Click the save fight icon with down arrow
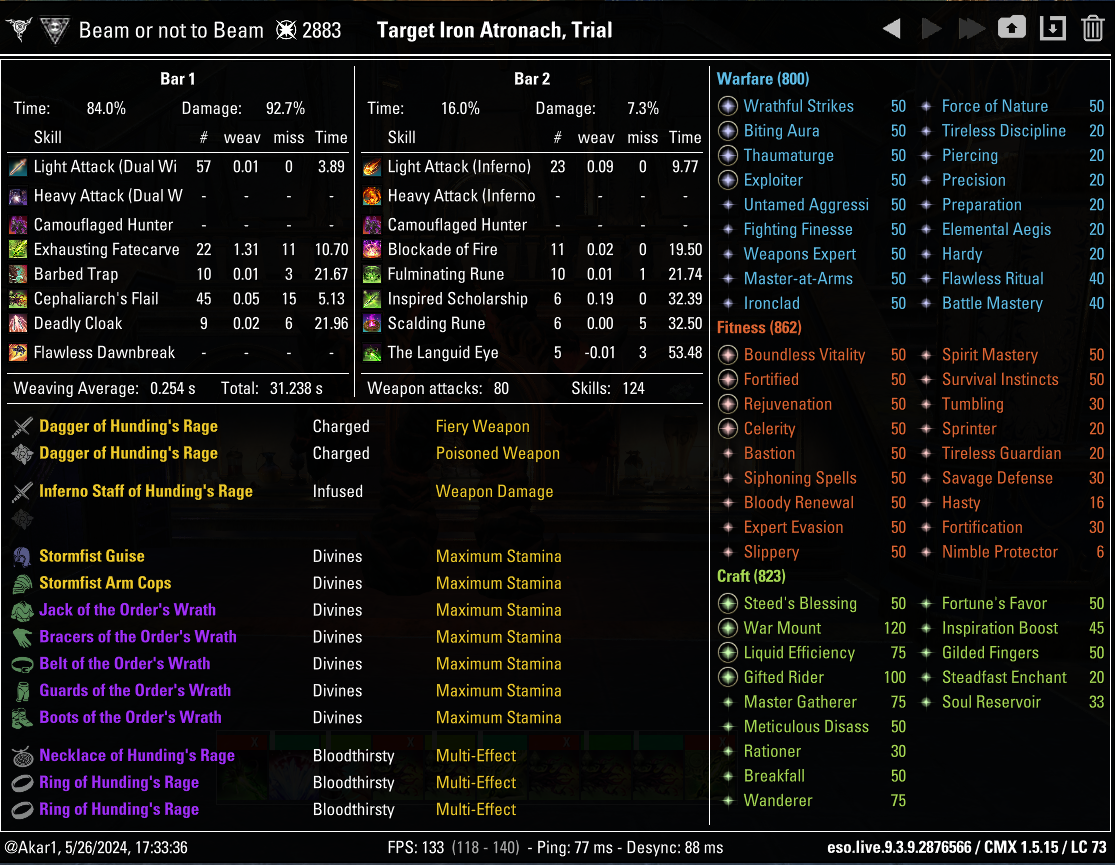Screen dimensions: 1115x865 click(1052, 29)
